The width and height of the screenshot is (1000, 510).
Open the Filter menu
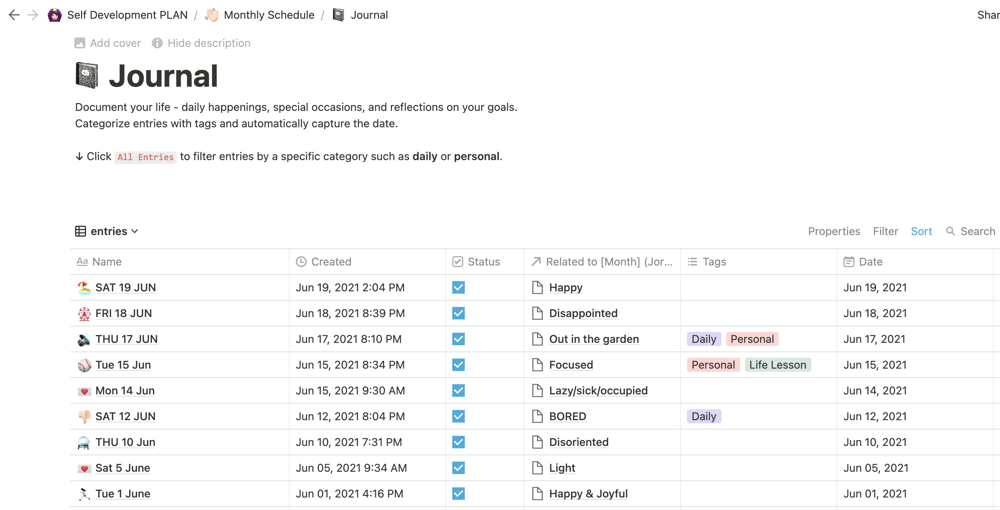(x=885, y=231)
